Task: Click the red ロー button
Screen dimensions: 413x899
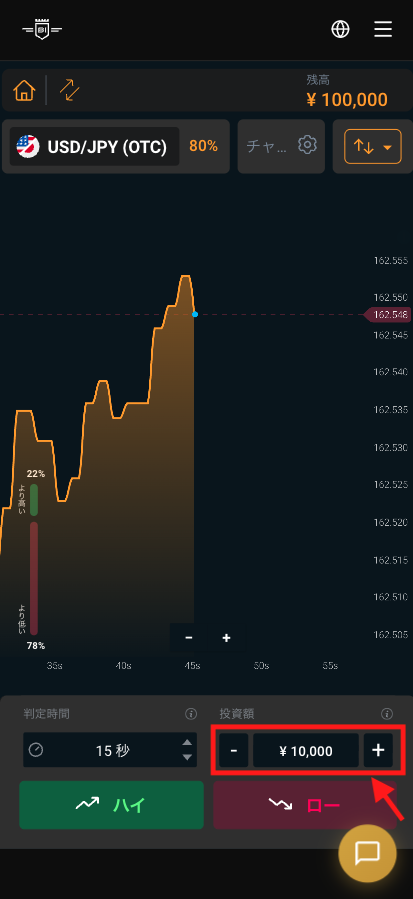Action: tap(305, 805)
